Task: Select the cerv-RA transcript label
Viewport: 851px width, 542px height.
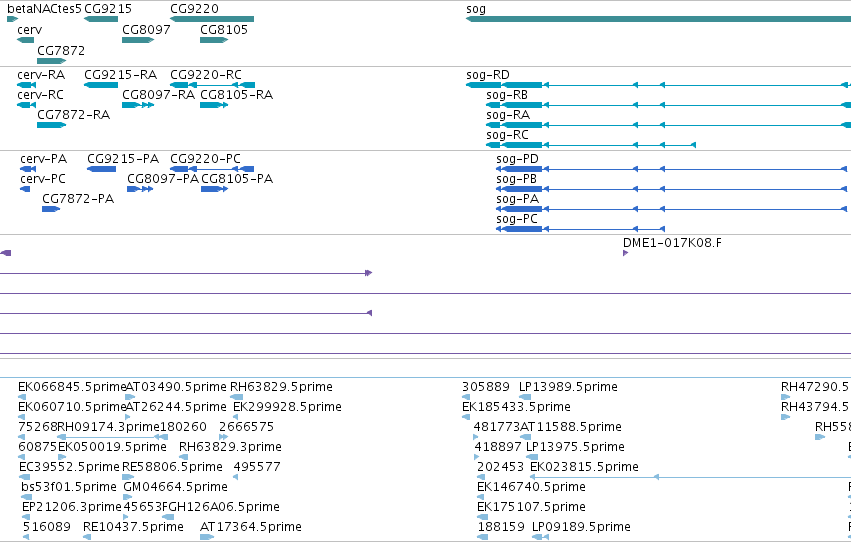Action: click(x=41, y=75)
